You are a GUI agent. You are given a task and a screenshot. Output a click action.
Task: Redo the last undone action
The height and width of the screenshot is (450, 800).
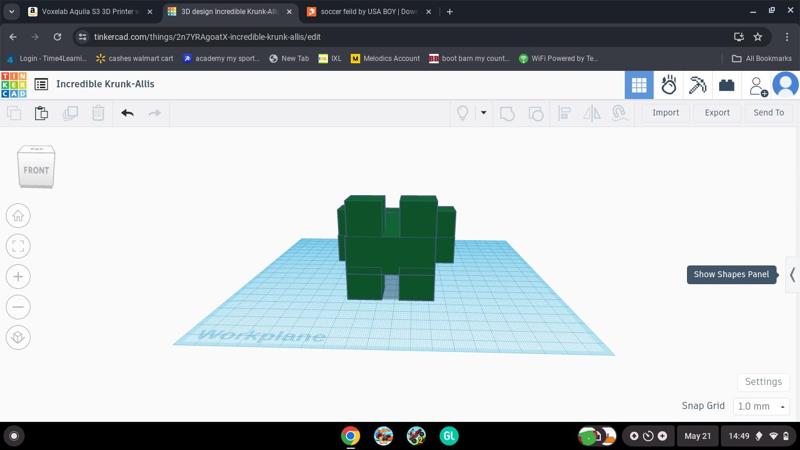(155, 113)
